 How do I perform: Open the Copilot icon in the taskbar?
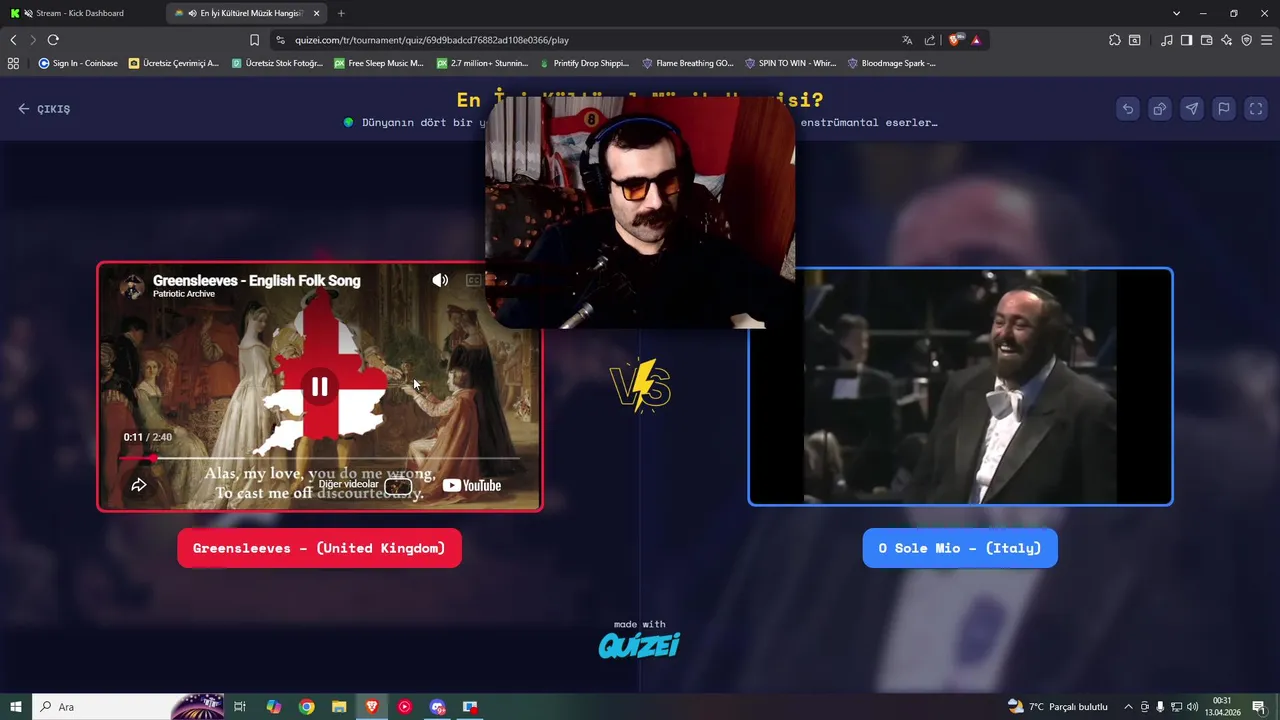tap(274, 707)
